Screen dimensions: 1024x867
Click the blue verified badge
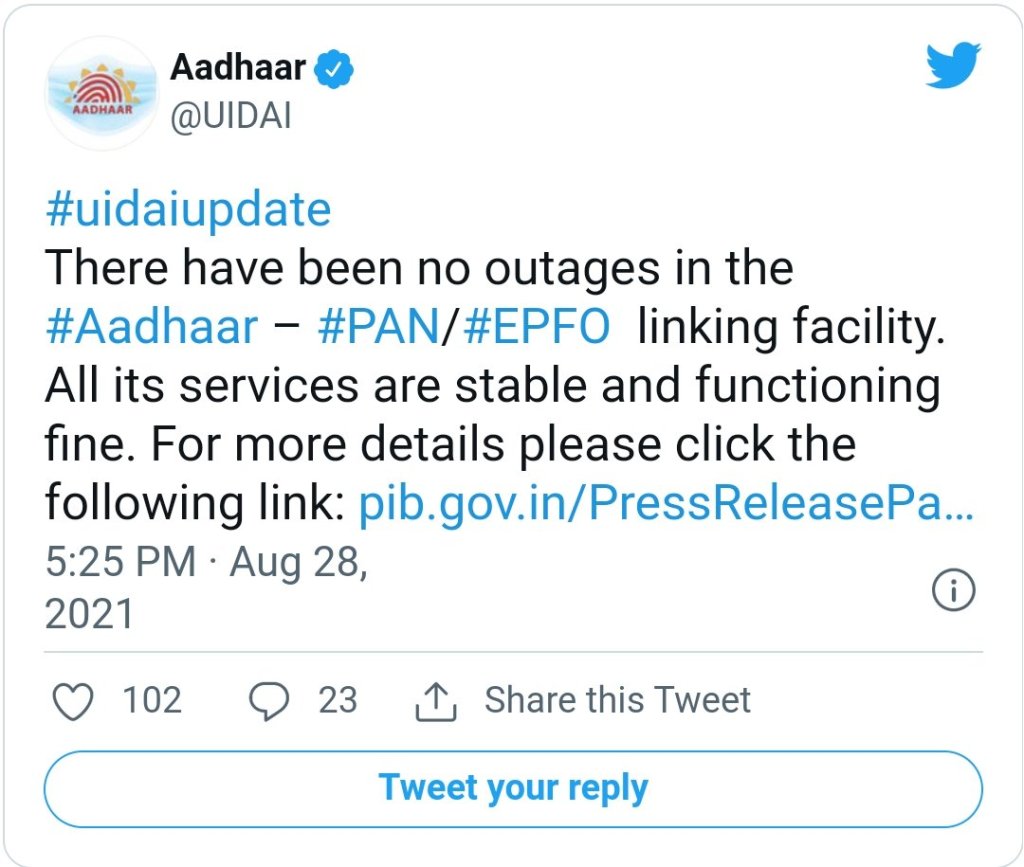coord(336,69)
